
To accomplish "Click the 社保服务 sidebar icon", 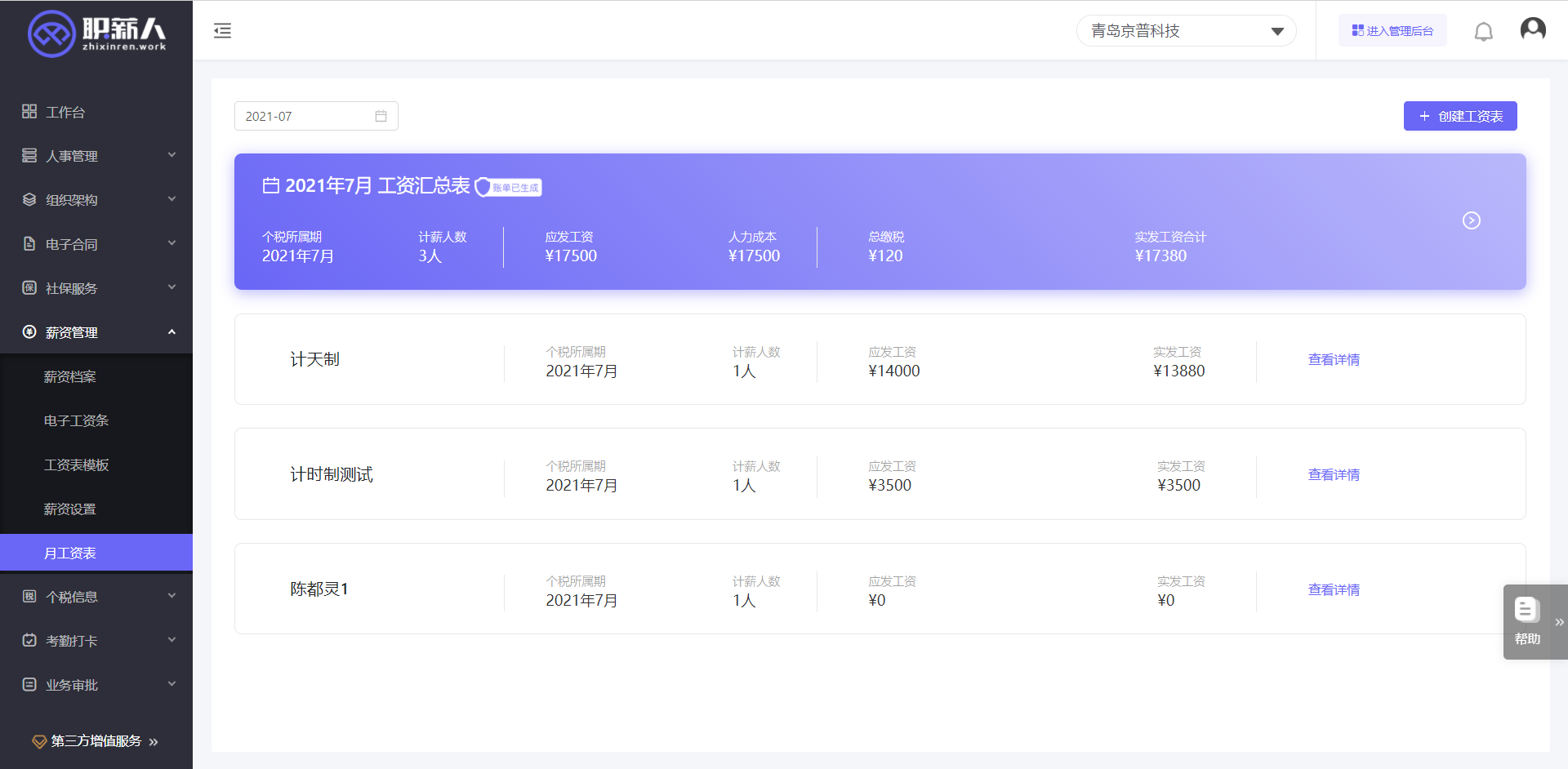I will (29, 287).
